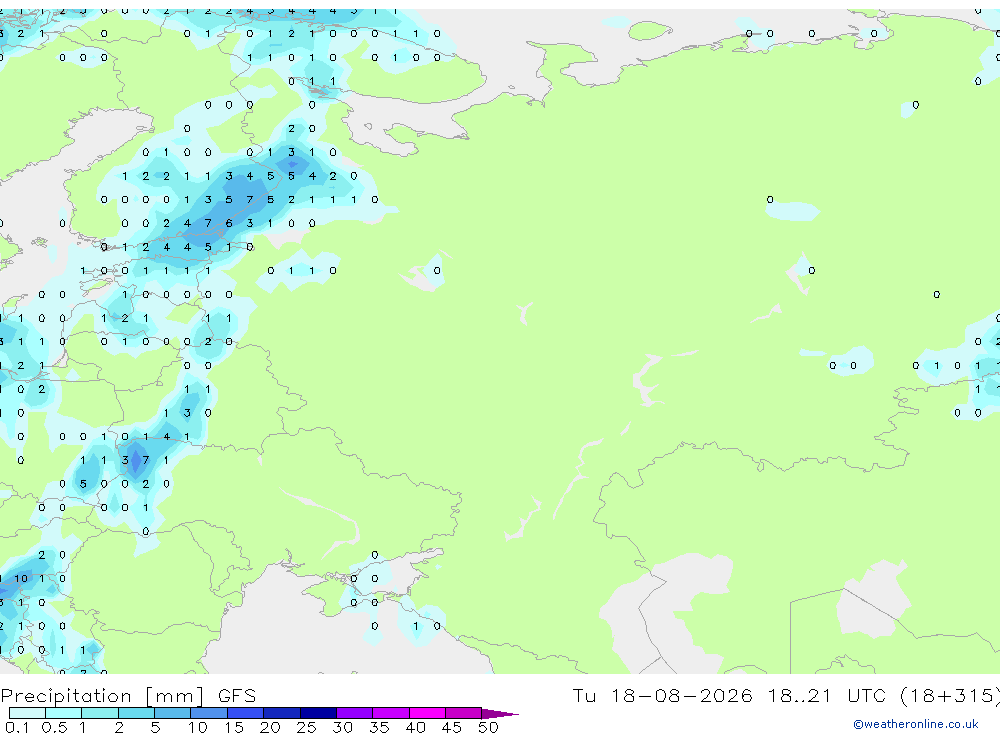The image size is (1000, 733).
Task: Click the '40' legend label
Action: (x=415, y=727)
